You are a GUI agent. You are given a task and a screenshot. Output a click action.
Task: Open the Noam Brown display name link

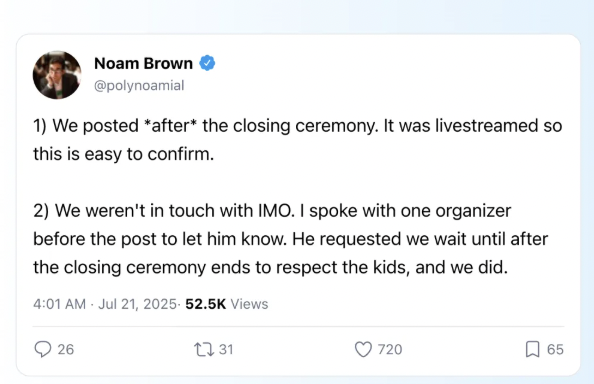(x=143, y=63)
